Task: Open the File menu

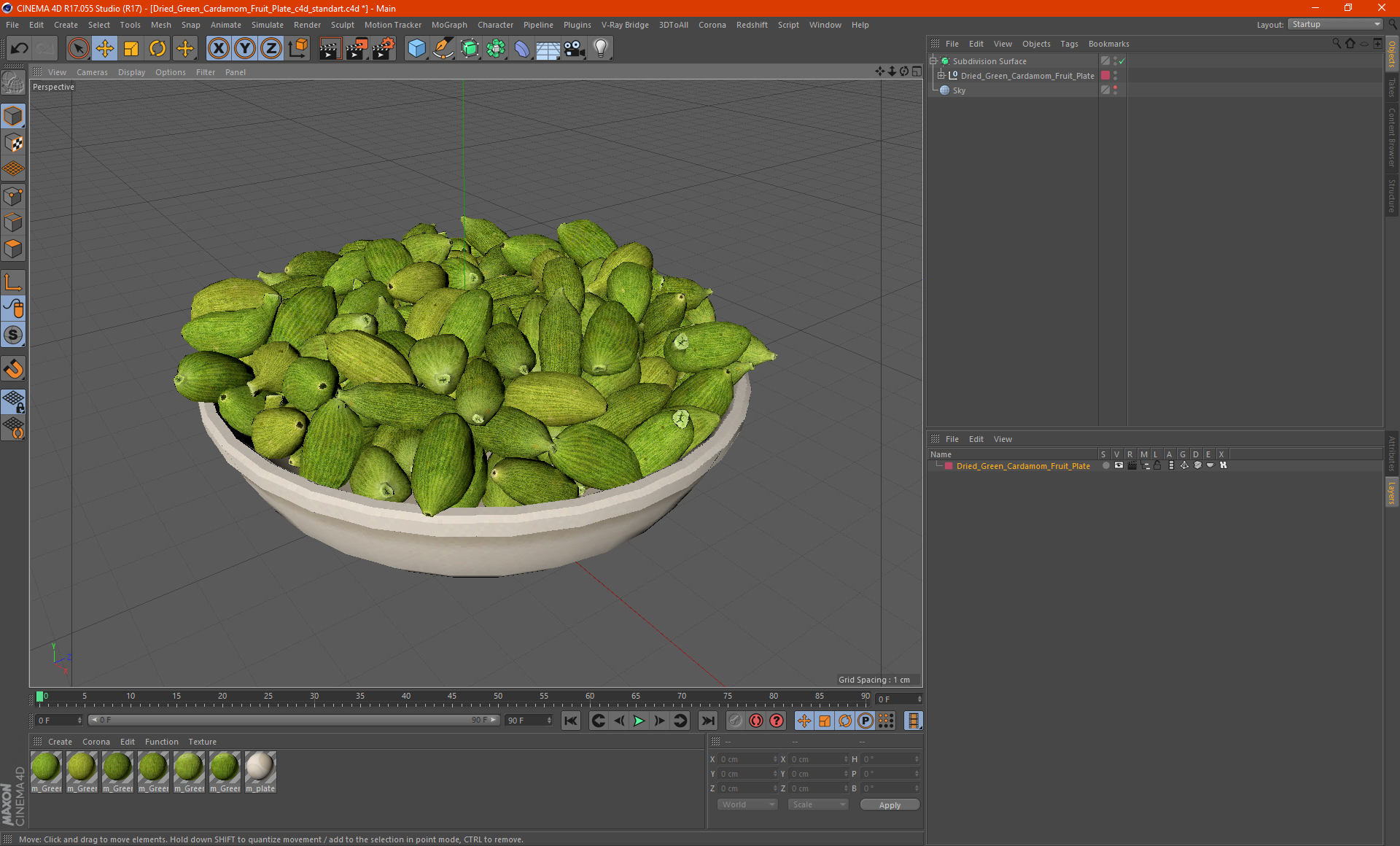Action: [x=12, y=25]
